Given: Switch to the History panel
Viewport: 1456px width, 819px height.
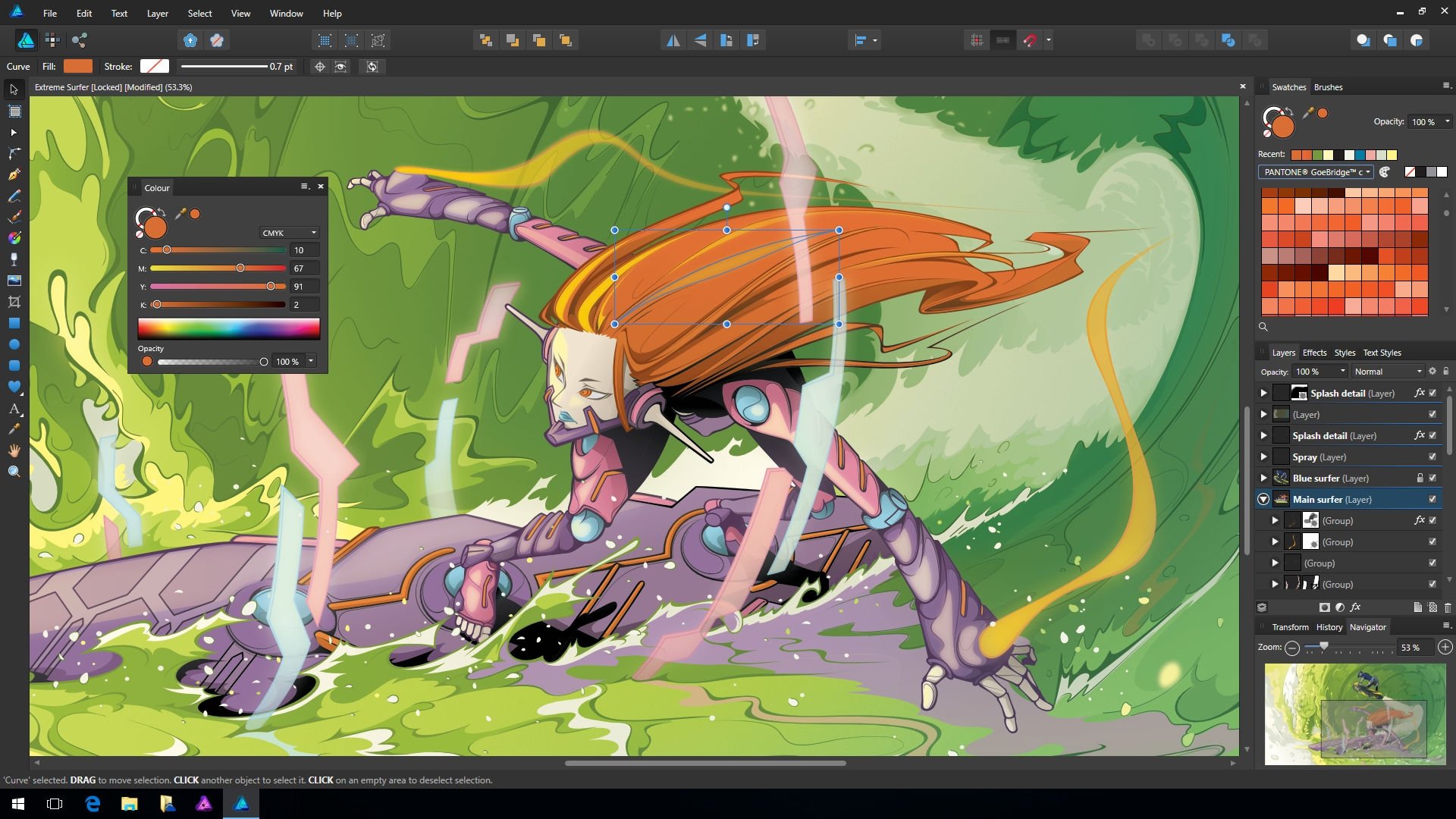Looking at the screenshot, I should point(1329,627).
